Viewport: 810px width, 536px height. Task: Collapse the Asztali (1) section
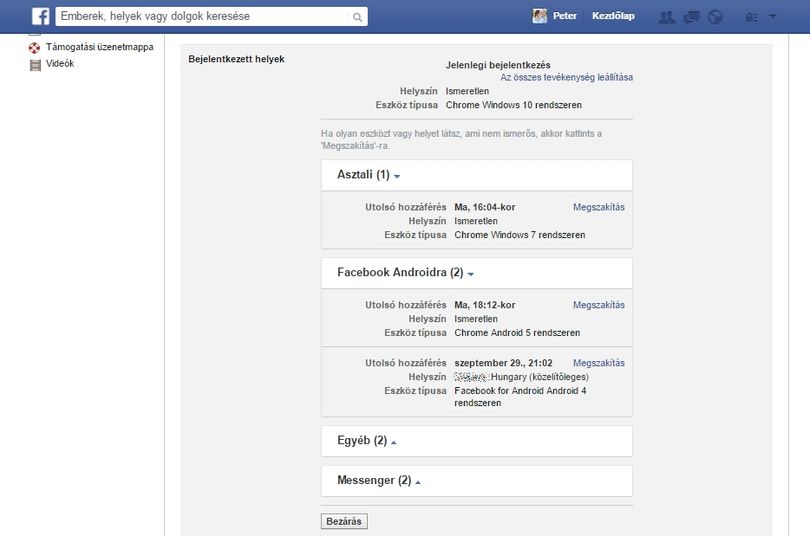368,175
